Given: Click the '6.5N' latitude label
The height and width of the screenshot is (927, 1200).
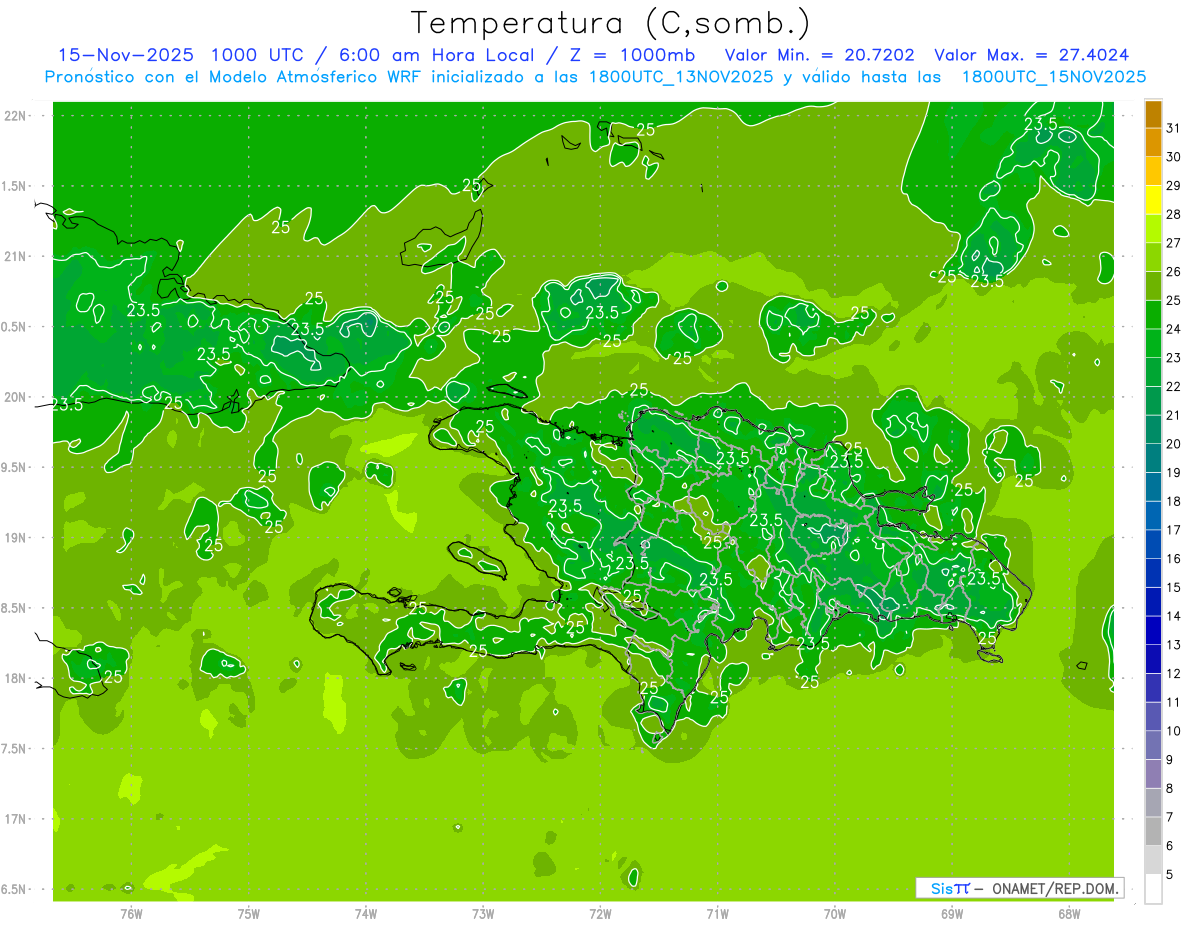Looking at the screenshot, I should click(x=13, y=889).
